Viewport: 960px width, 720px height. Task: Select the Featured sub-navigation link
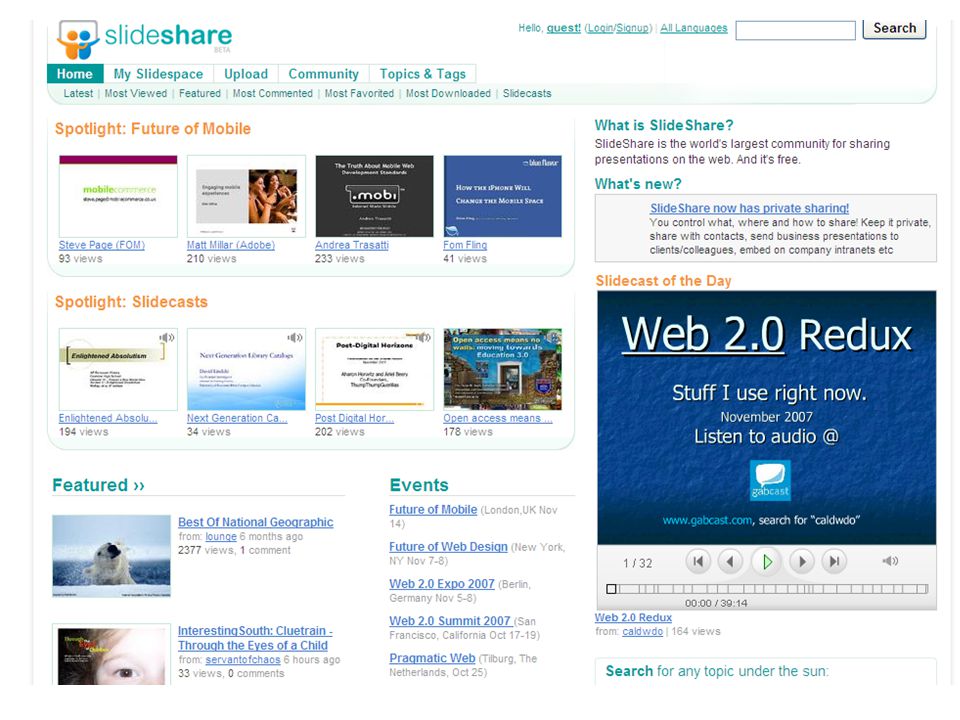[x=200, y=93]
